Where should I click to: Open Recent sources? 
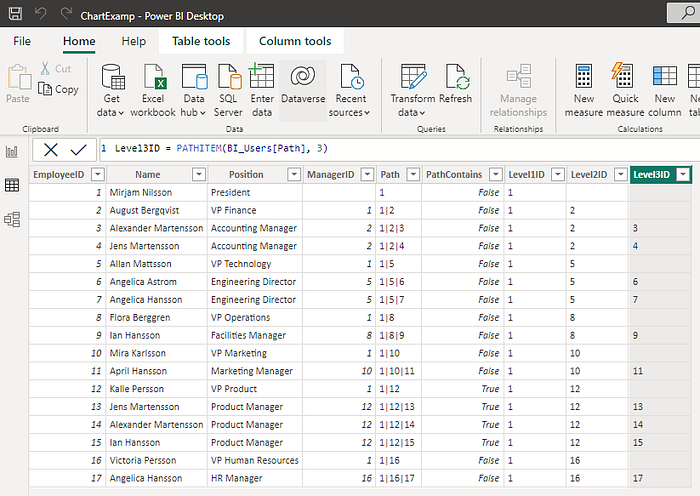(350, 90)
